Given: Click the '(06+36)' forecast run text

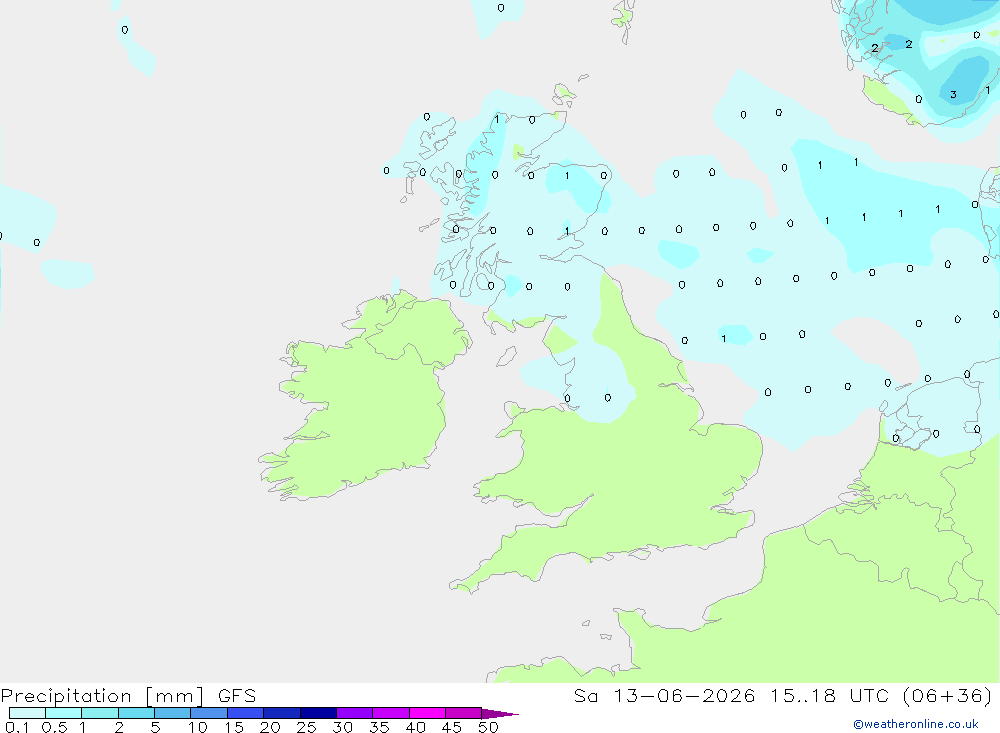Looking at the screenshot, I should point(948,695).
